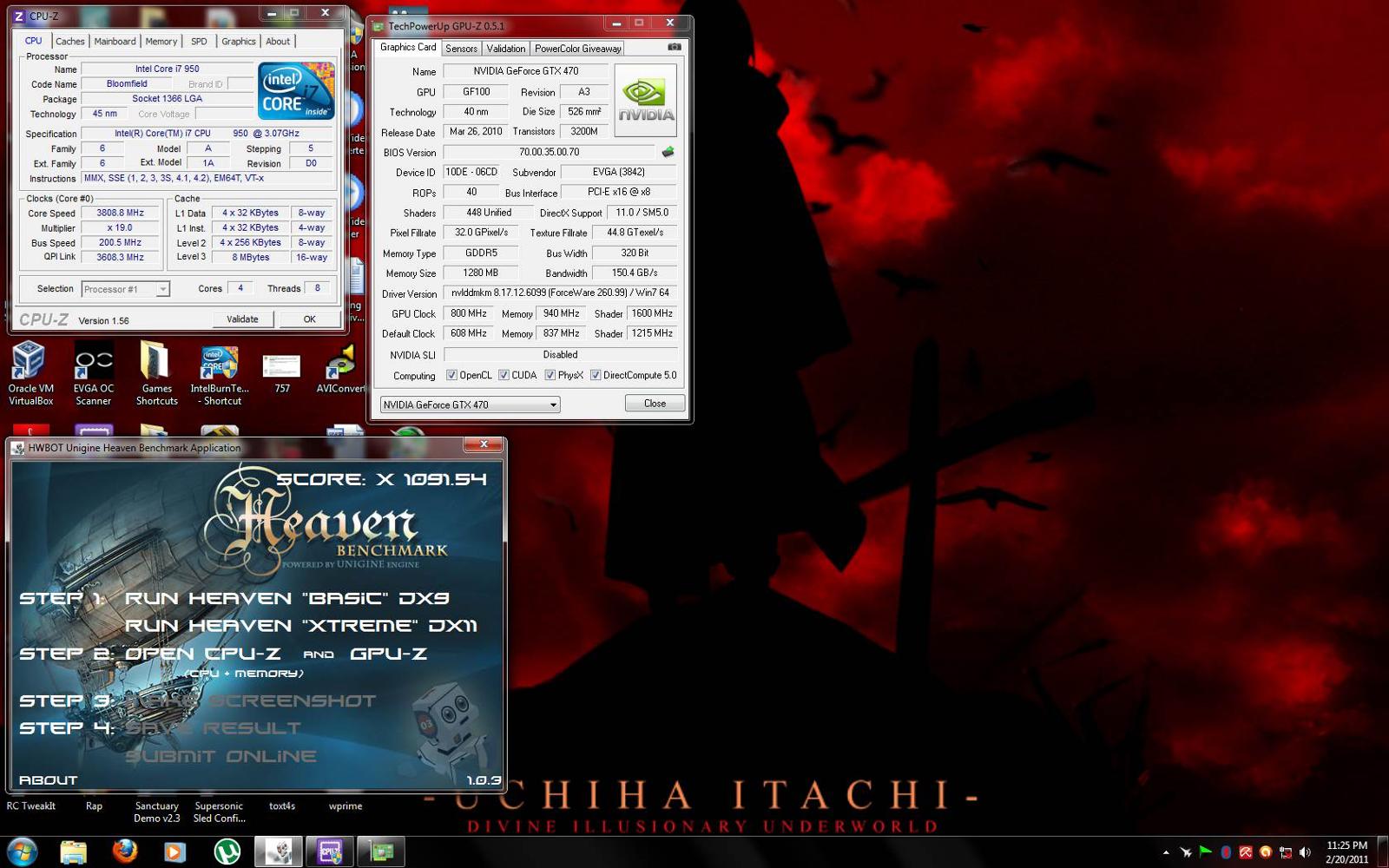Click the white jet tray icon
Screen dimensions: 1389x868
click(x=1186, y=852)
